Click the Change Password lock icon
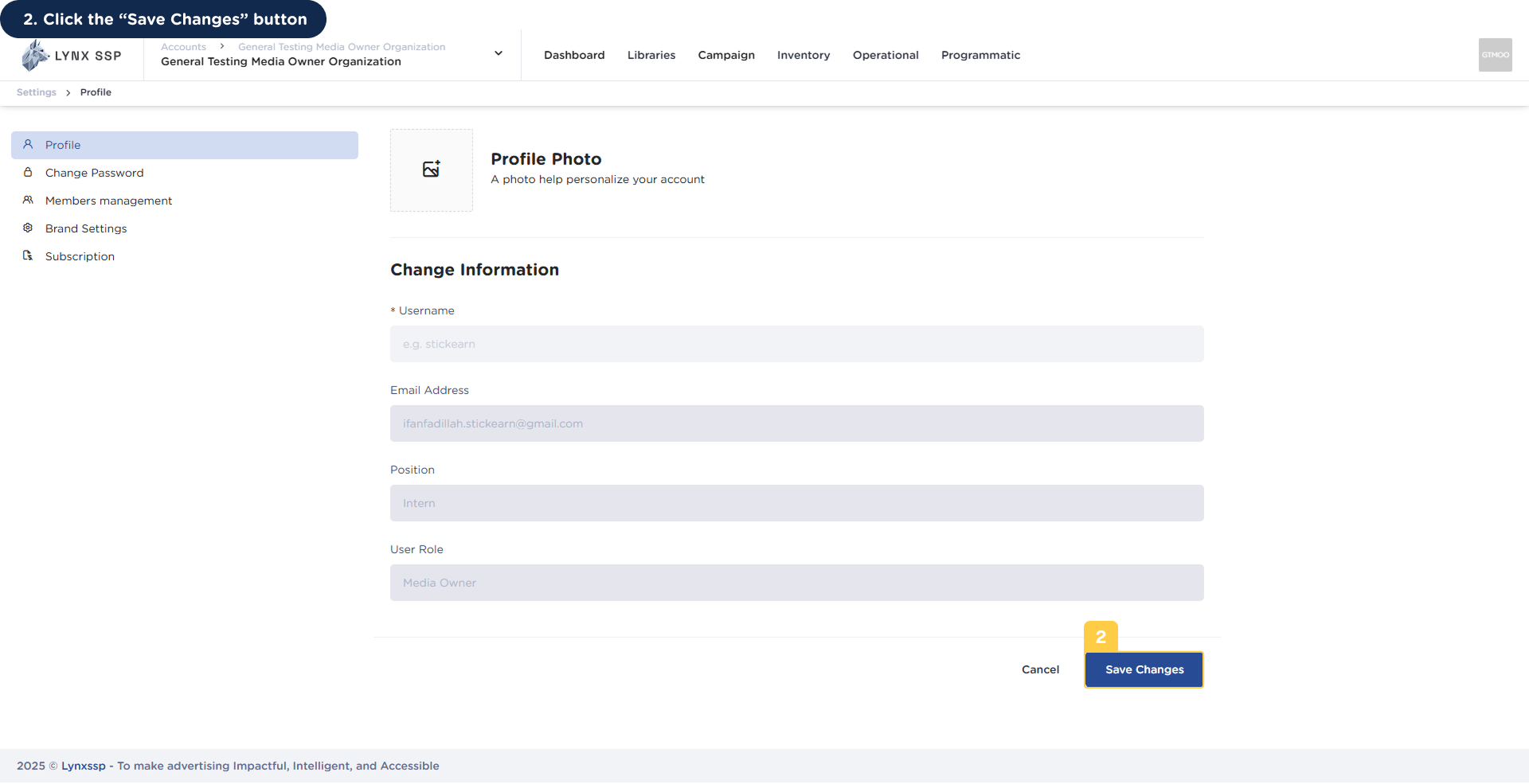The height and width of the screenshot is (784, 1529). [28, 173]
